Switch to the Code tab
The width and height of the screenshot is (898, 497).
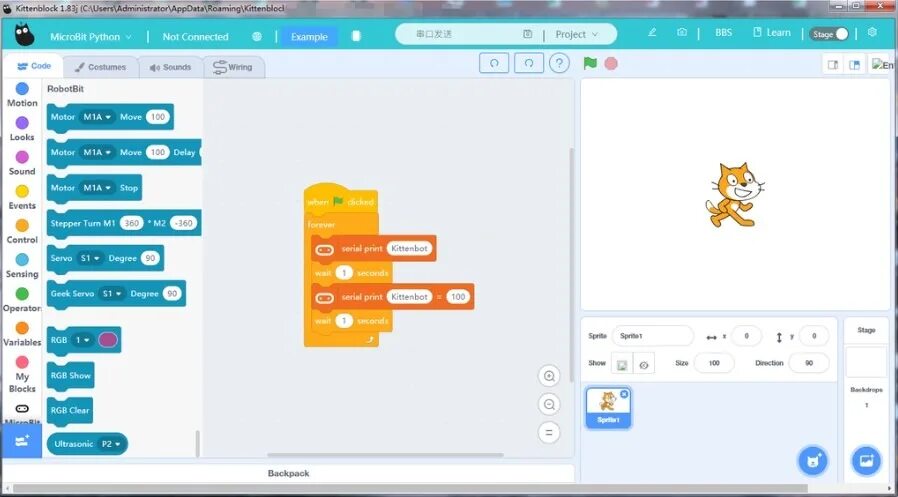click(x=34, y=66)
